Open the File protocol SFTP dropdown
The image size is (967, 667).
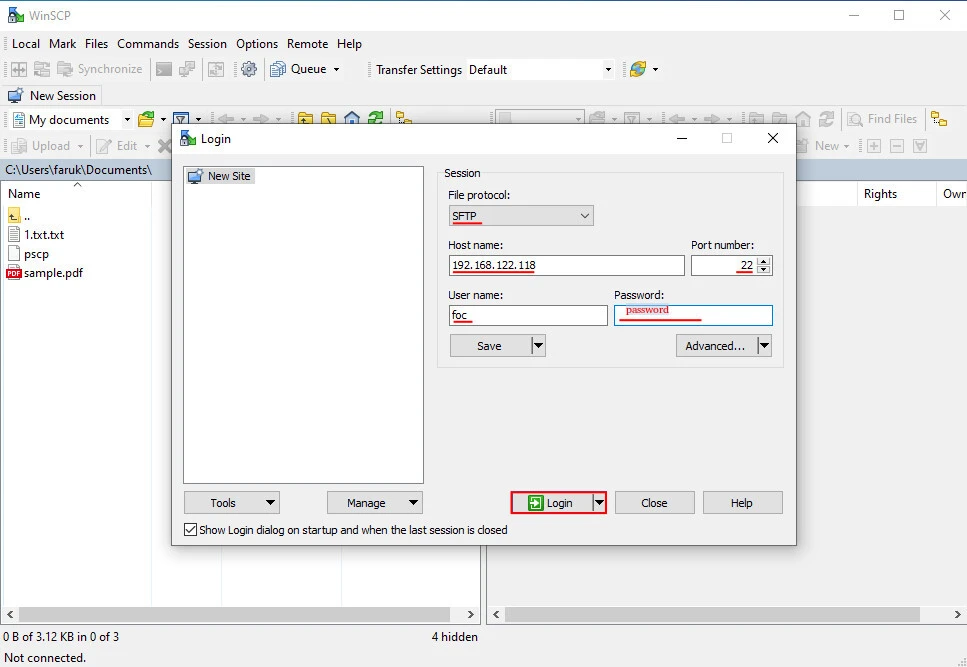pos(521,216)
